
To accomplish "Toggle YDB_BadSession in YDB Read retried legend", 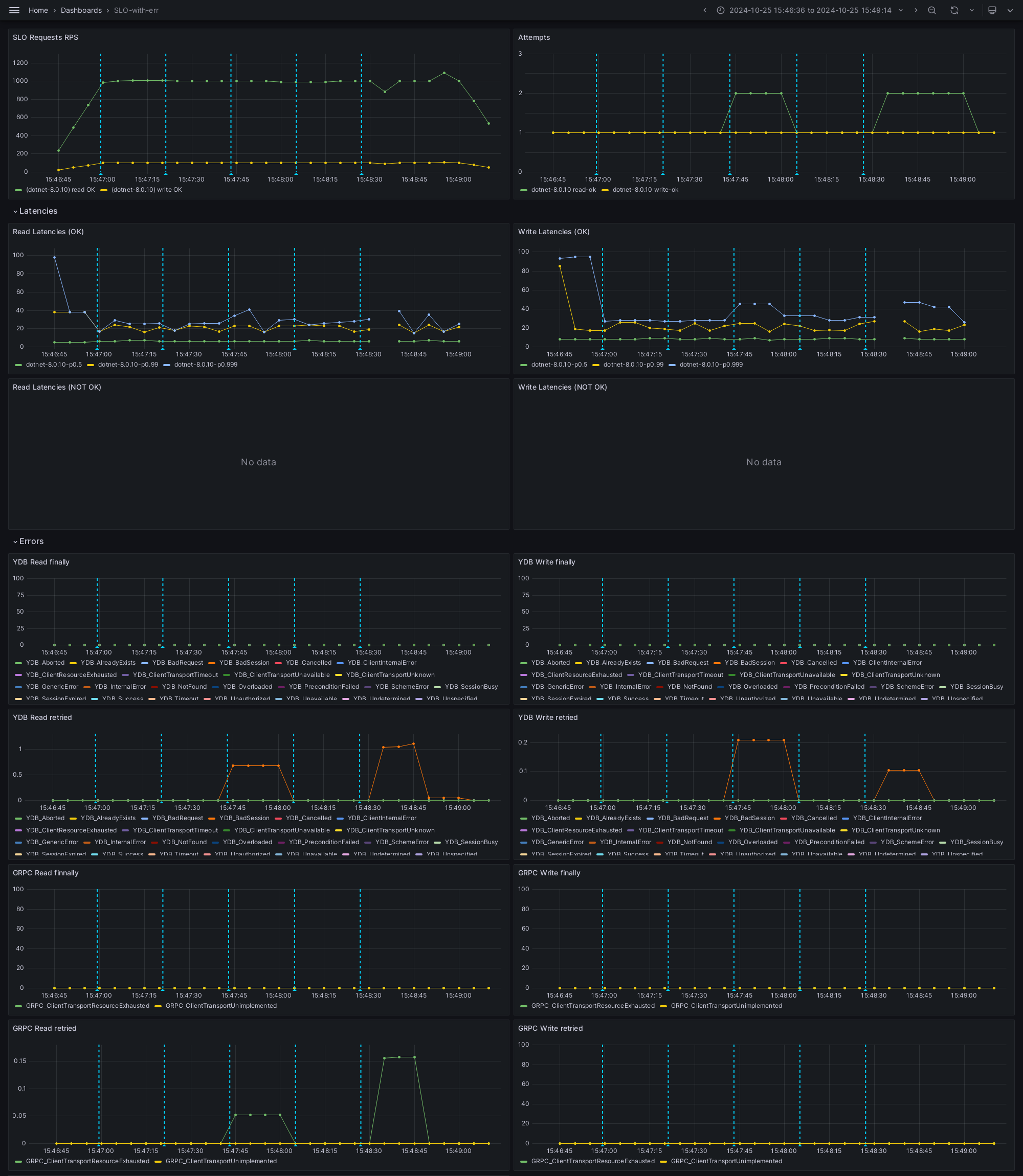I will point(244,818).
